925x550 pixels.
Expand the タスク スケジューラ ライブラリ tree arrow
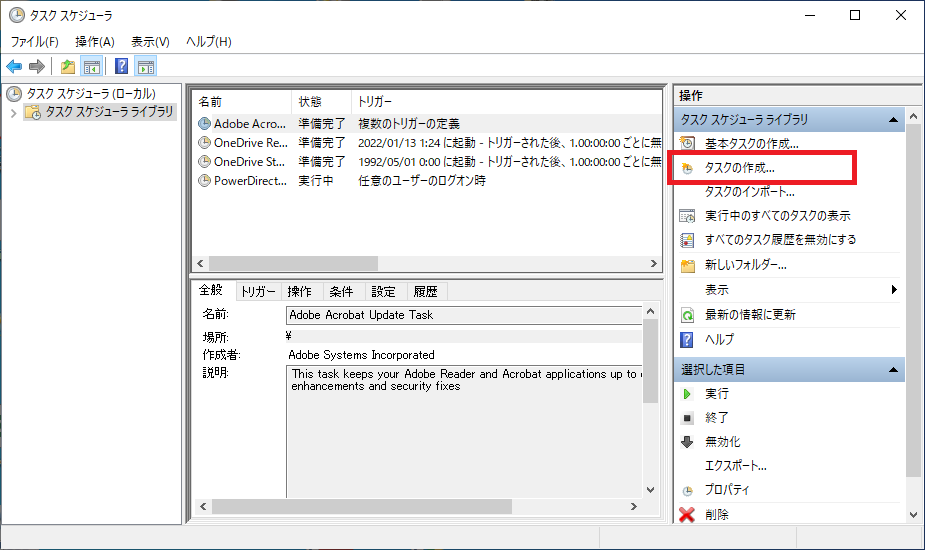point(14,112)
